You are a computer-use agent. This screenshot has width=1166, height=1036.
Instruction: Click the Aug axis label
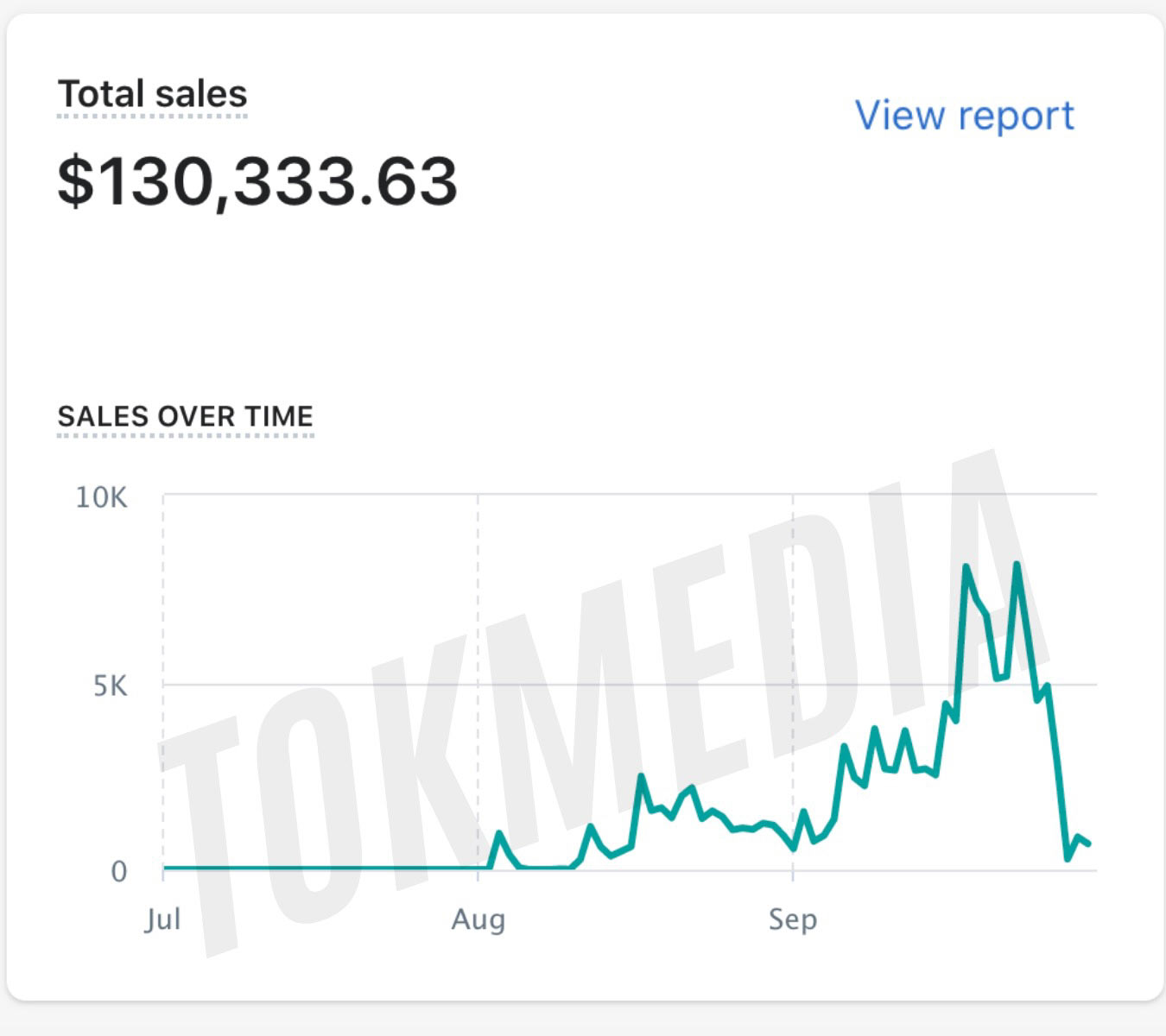pos(478,919)
